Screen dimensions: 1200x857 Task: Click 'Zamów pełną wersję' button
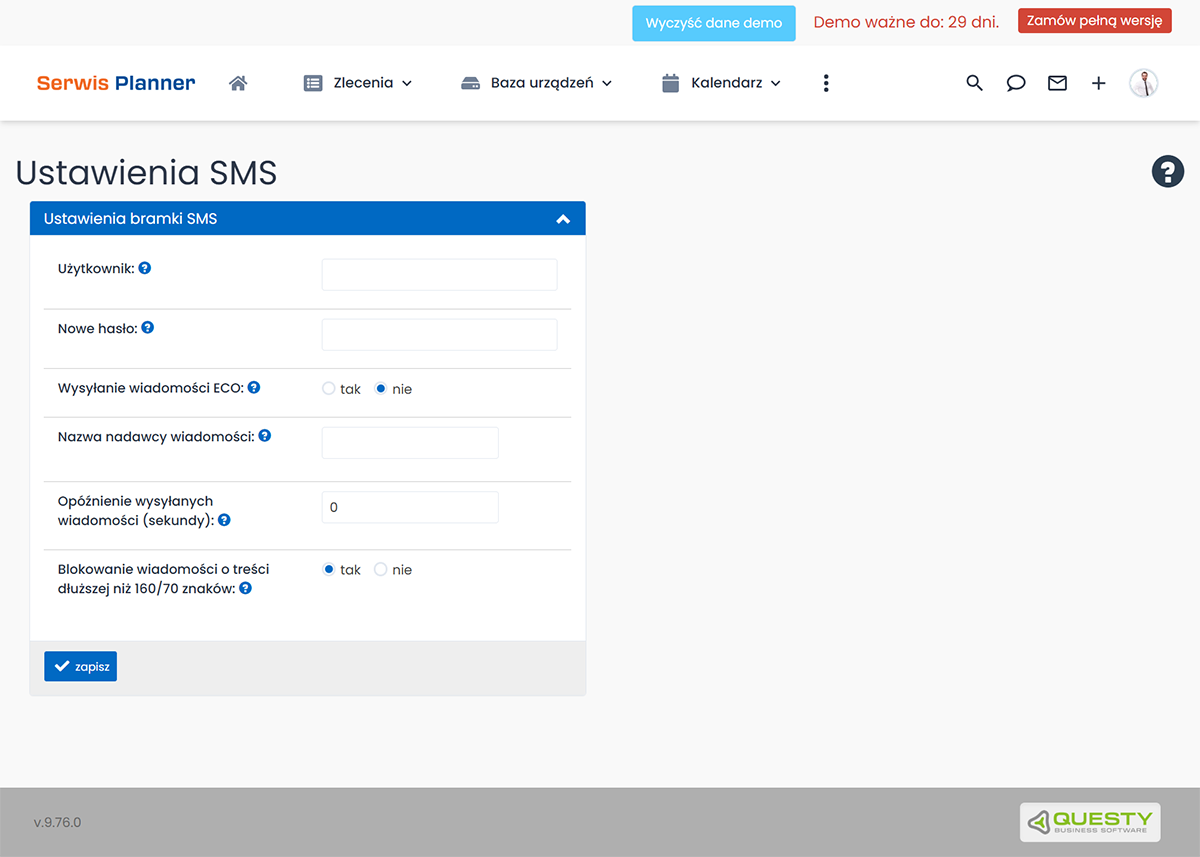pos(1094,19)
